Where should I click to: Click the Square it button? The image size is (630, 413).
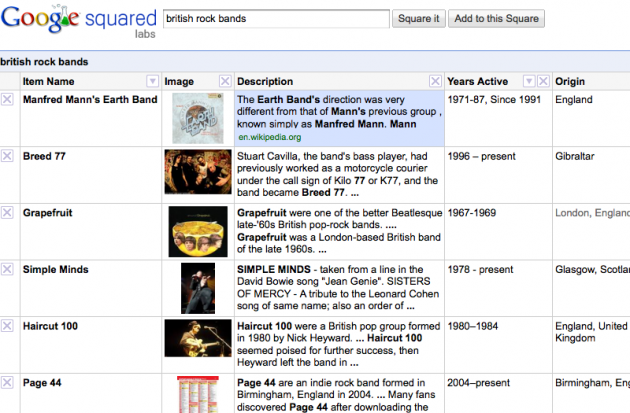tap(419, 19)
